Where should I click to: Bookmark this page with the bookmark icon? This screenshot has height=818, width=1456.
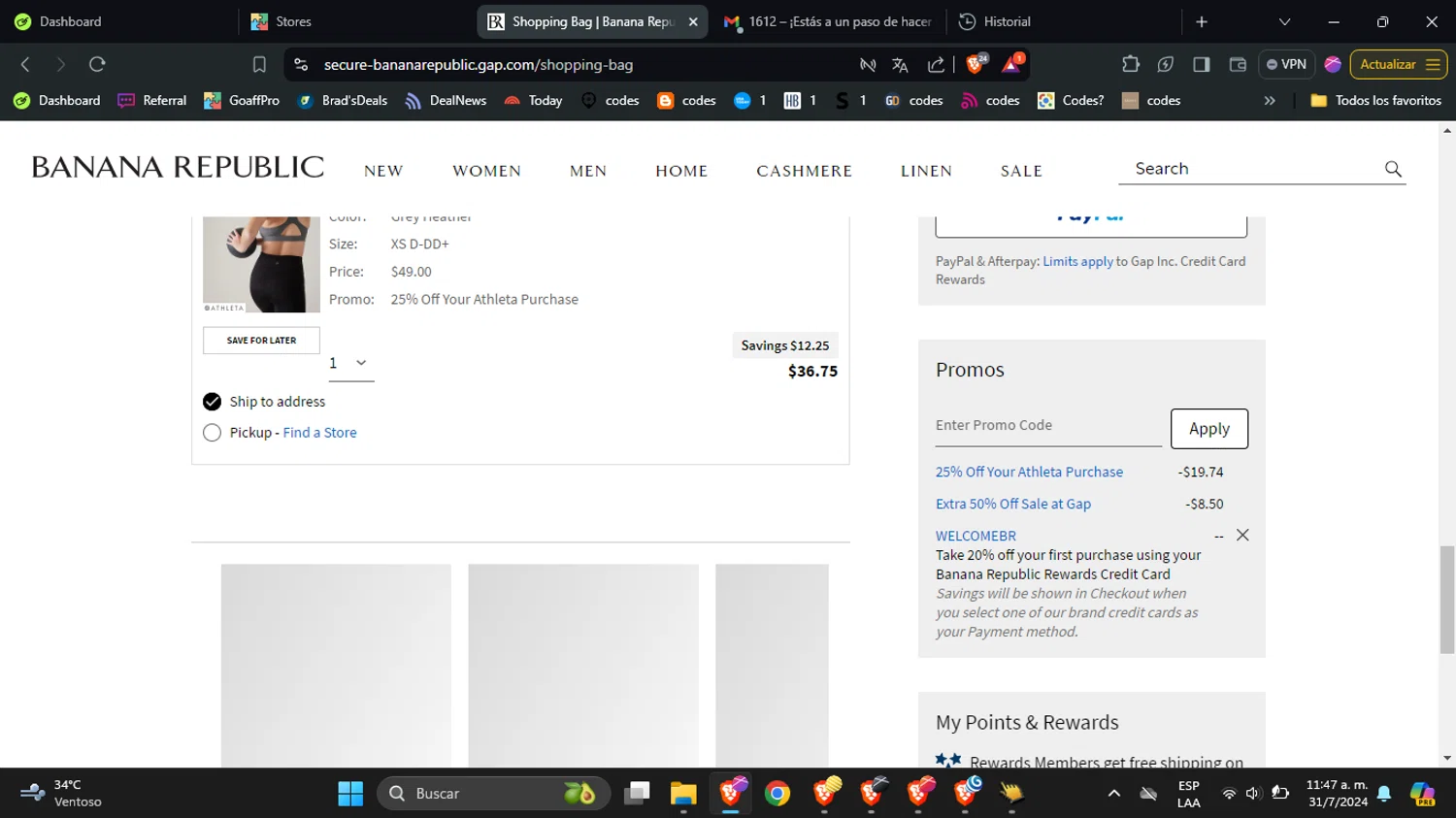(259, 64)
